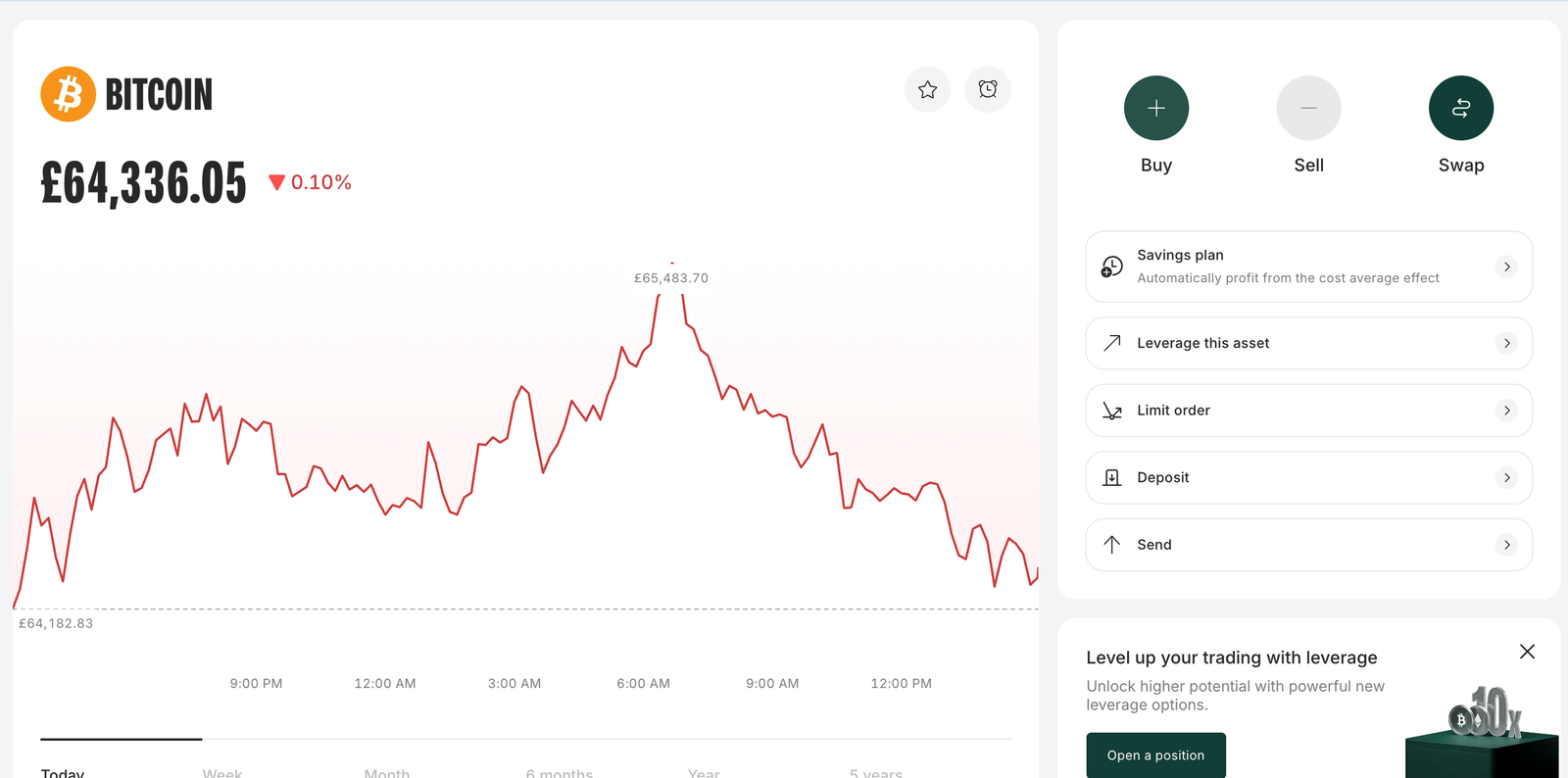Viewport: 1568px width, 778px height.
Task: Click the 12:00 AM axis label
Action: click(385, 684)
